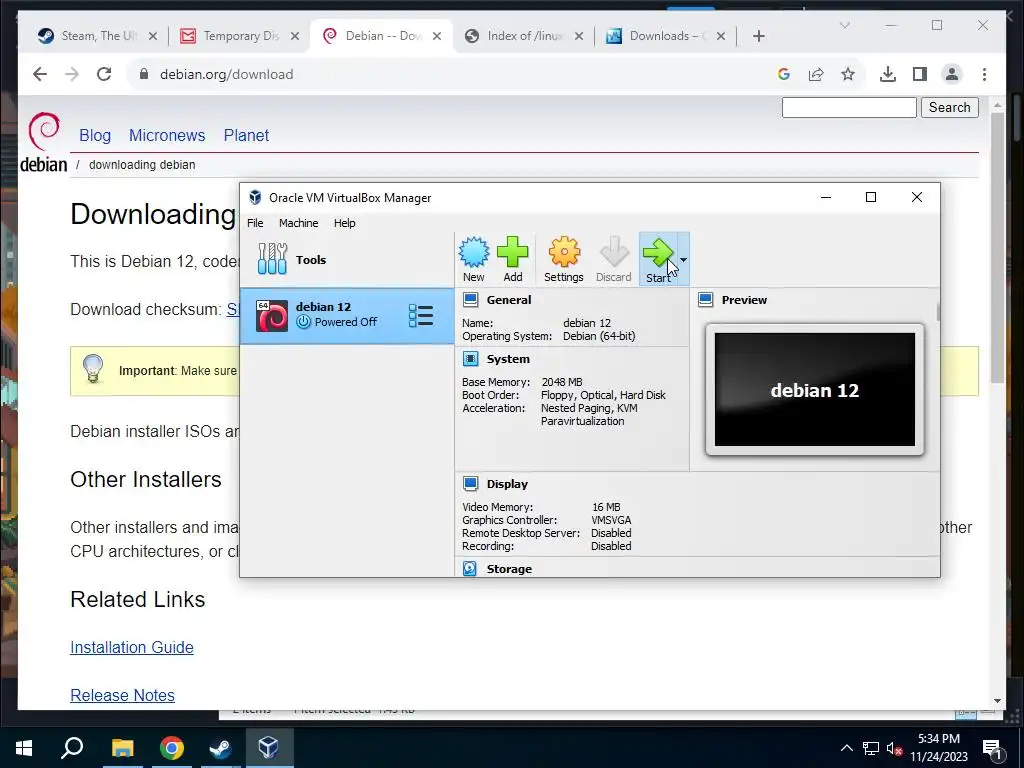Expand Chrome tab search chevron

point(844,25)
